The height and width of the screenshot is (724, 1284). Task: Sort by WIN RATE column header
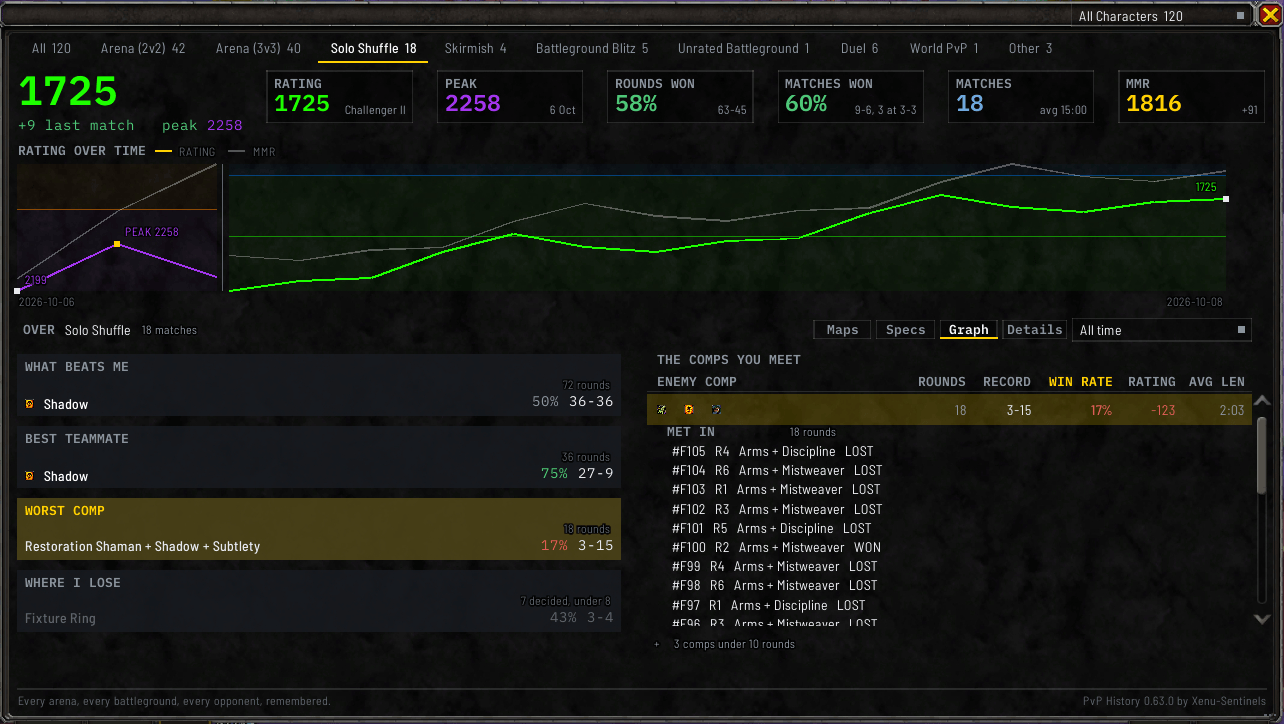(x=1080, y=382)
